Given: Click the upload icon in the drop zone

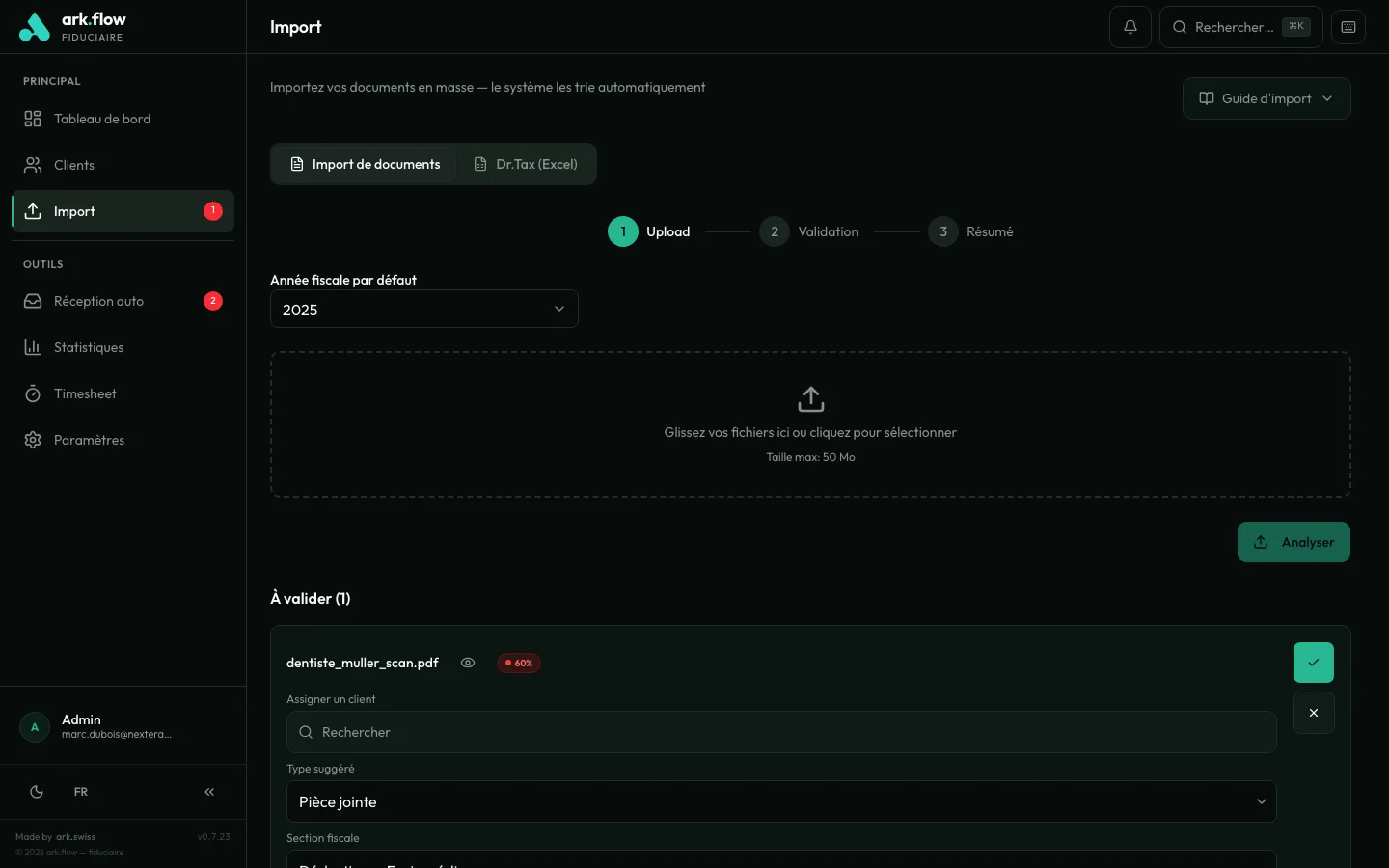Looking at the screenshot, I should (x=810, y=398).
